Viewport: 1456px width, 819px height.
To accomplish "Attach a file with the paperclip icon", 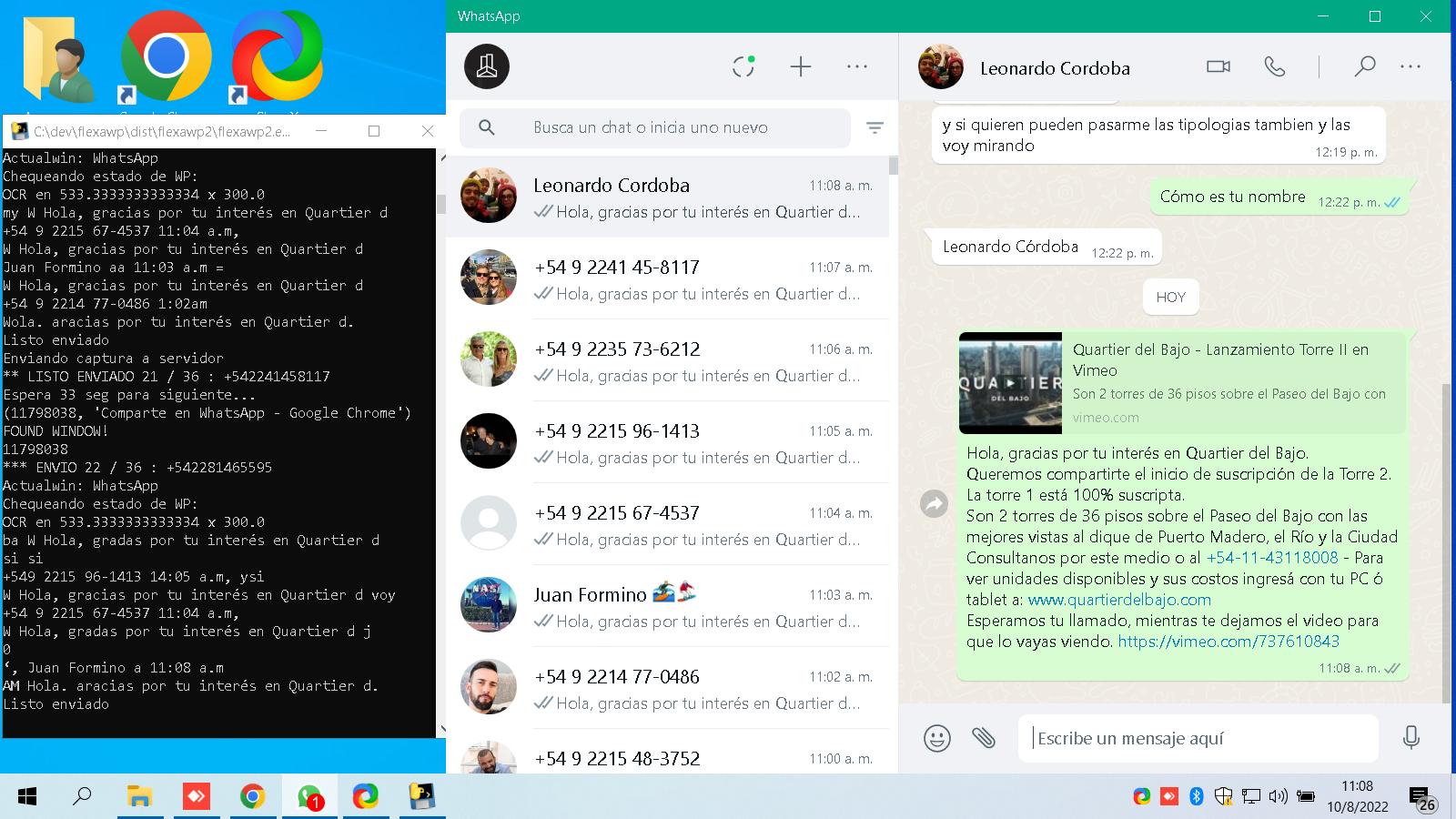I will click(x=984, y=738).
